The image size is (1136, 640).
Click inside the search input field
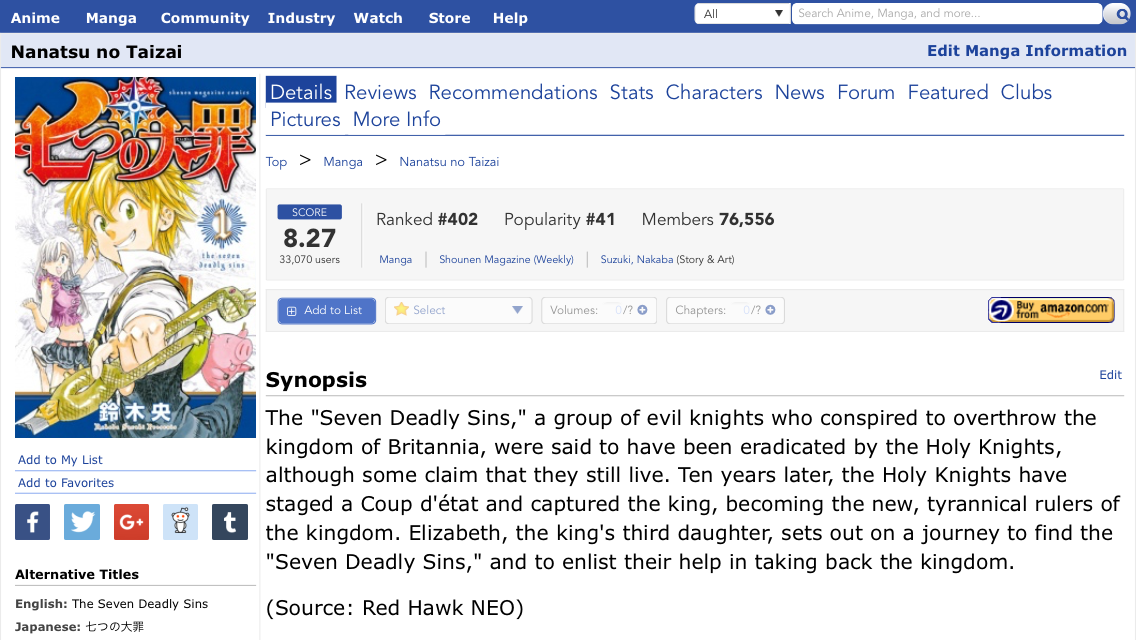[946, 14]
